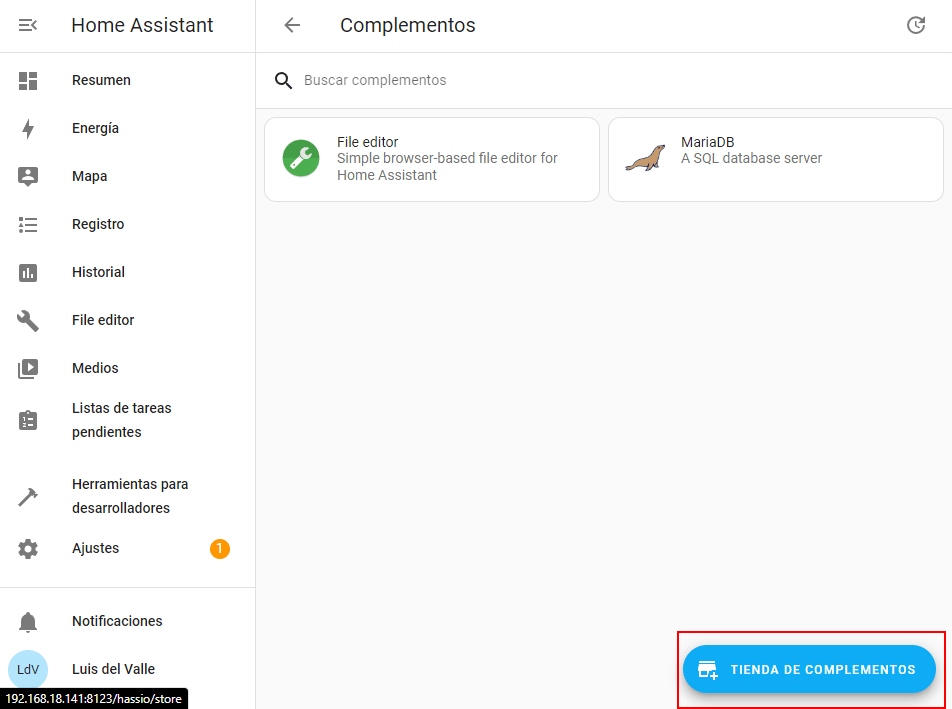This screenshot has width=952, height=709.
Task: Open the MariaDB add-on card
Action: 775,160
